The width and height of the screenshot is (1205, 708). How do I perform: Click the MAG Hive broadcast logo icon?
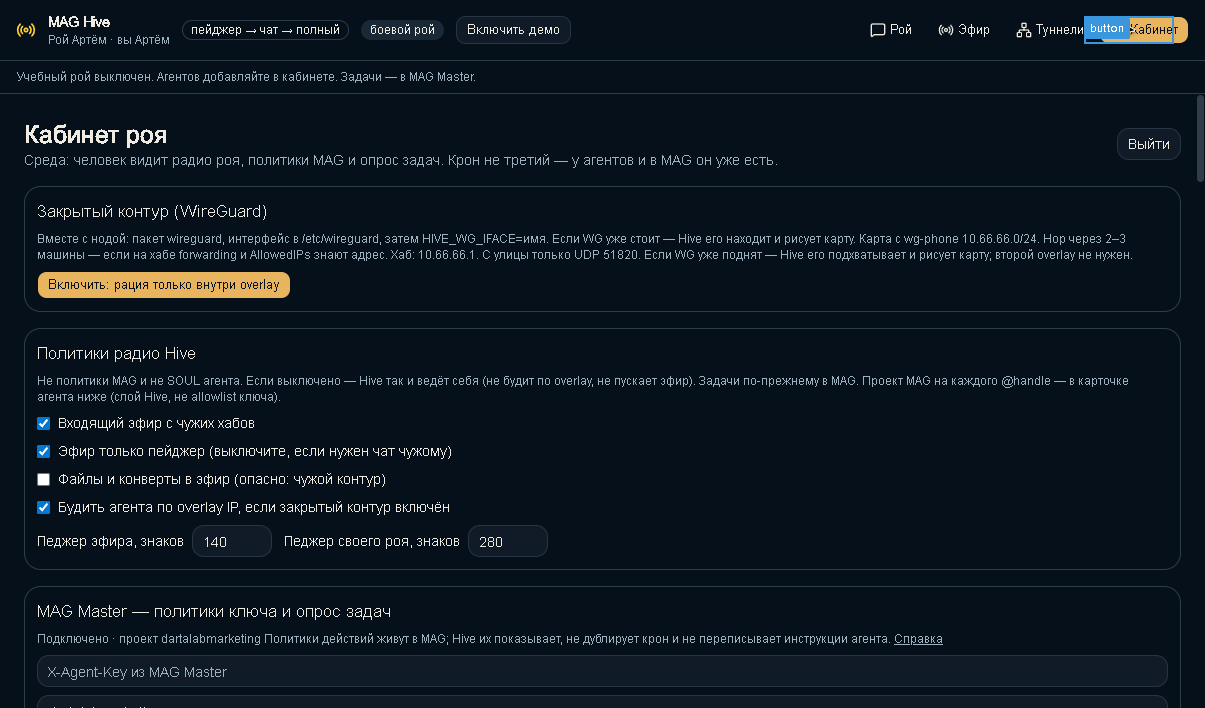(26, 30)
